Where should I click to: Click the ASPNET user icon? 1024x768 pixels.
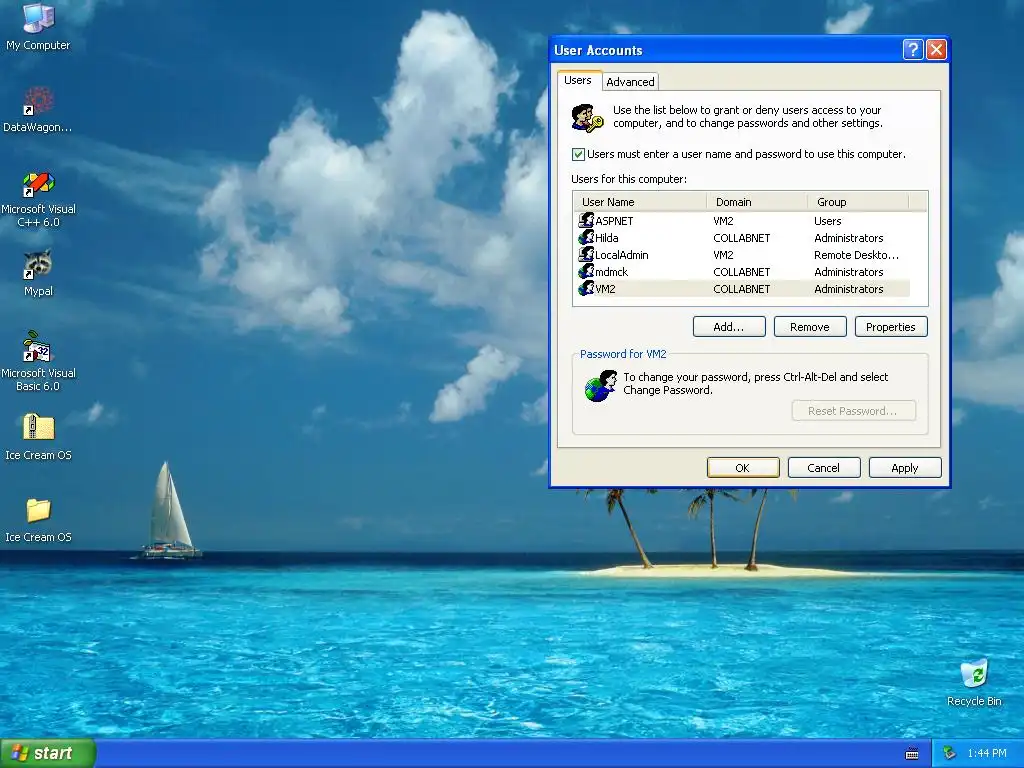(x=586, y=221)
